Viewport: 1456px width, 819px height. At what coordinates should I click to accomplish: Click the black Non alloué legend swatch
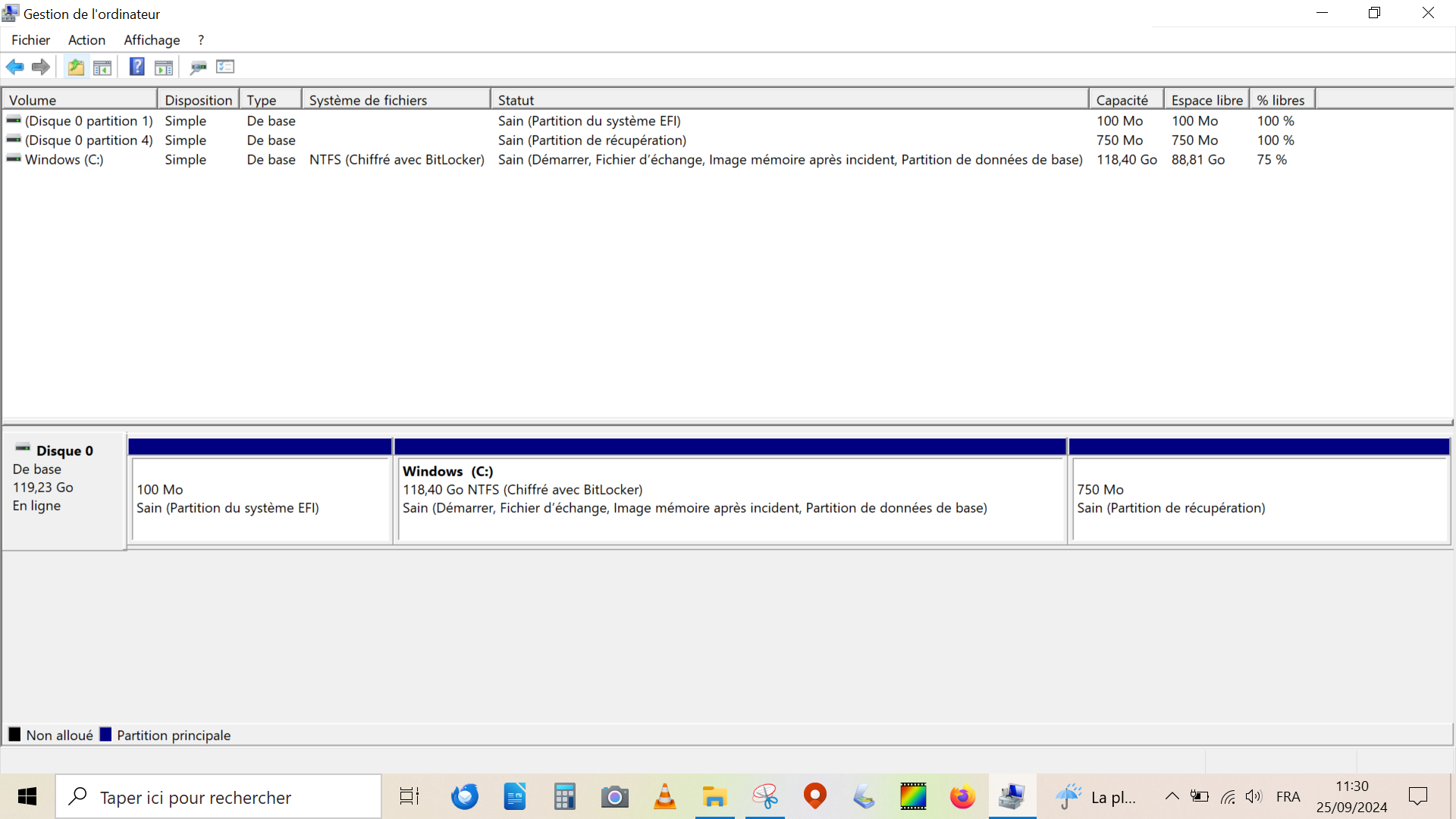point(14,734)
